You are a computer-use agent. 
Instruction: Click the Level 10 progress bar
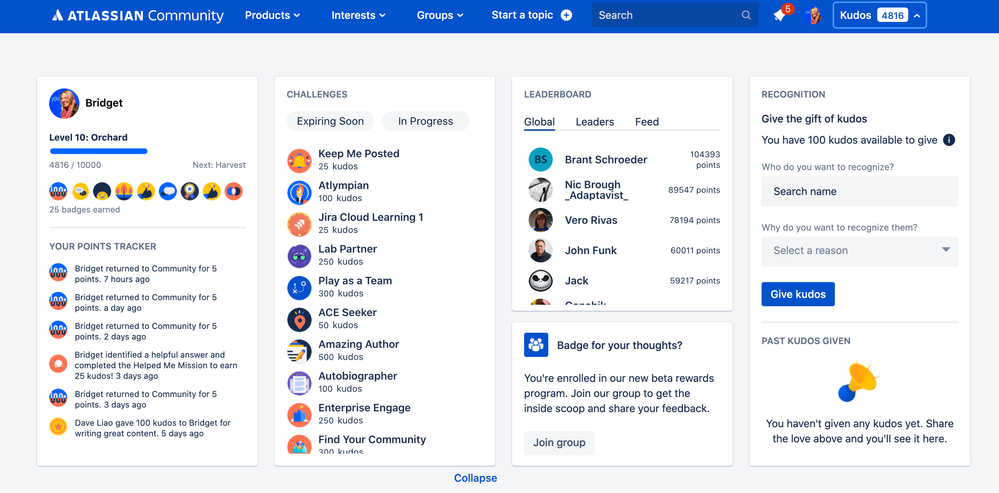(x=99, y=152)
